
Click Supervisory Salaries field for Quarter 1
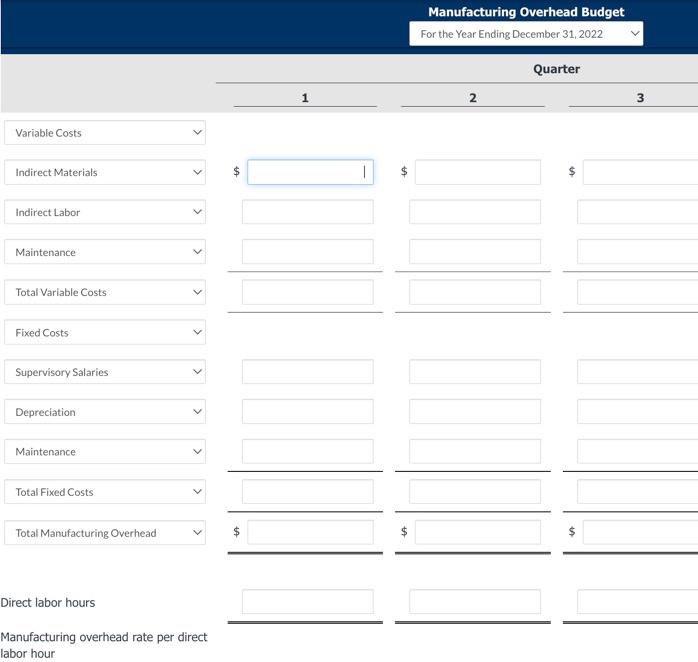point(308,372)
